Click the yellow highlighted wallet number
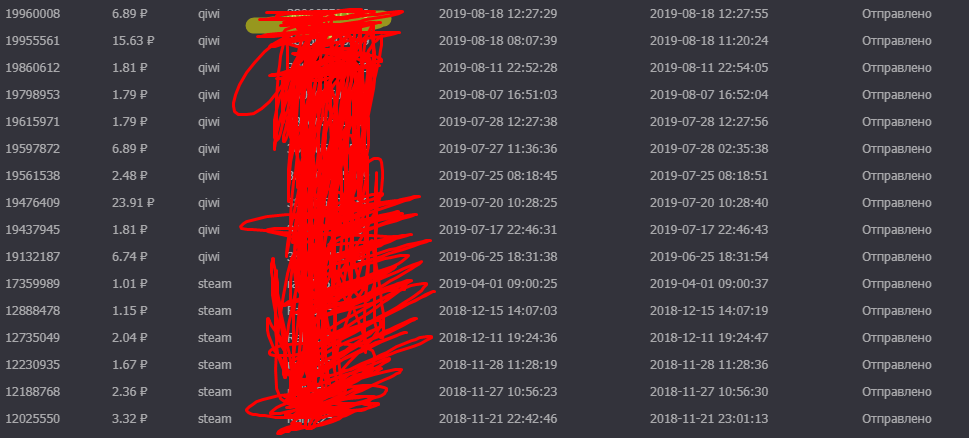This screenshot has width=969, height=438. tap(319, 23)
